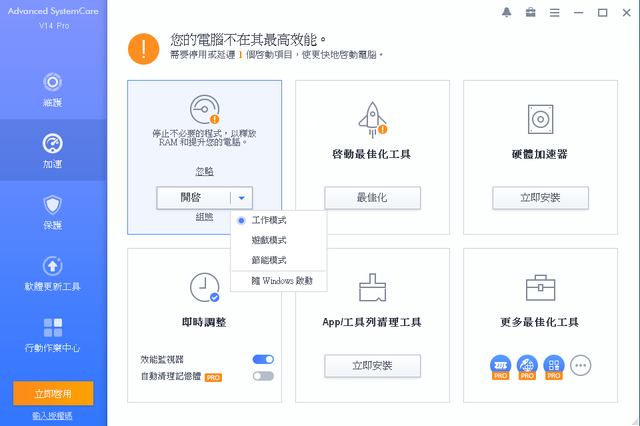Open 軟體更新工具 in the sidebar
The width and height of the screenshot is (640, 426).
pos(53,273)
